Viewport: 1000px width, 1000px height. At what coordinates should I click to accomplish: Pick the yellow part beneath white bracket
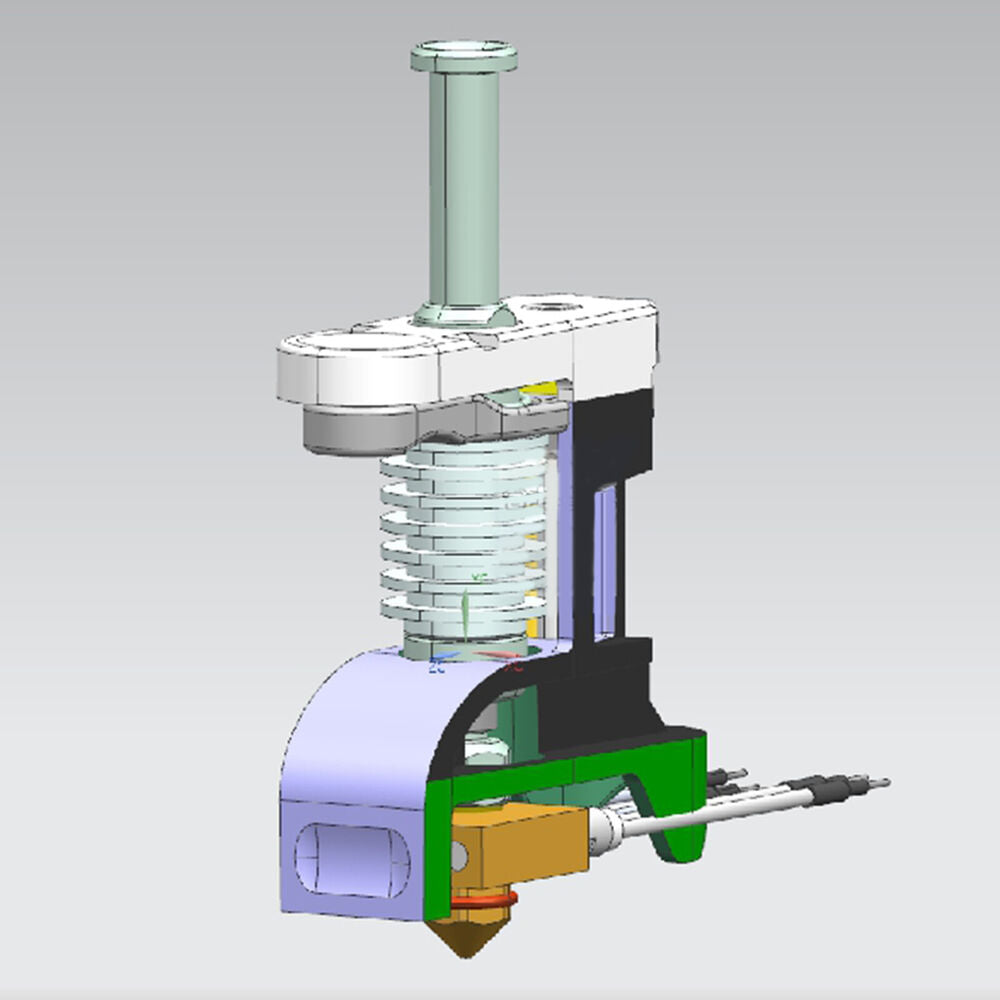click(538, 388)
